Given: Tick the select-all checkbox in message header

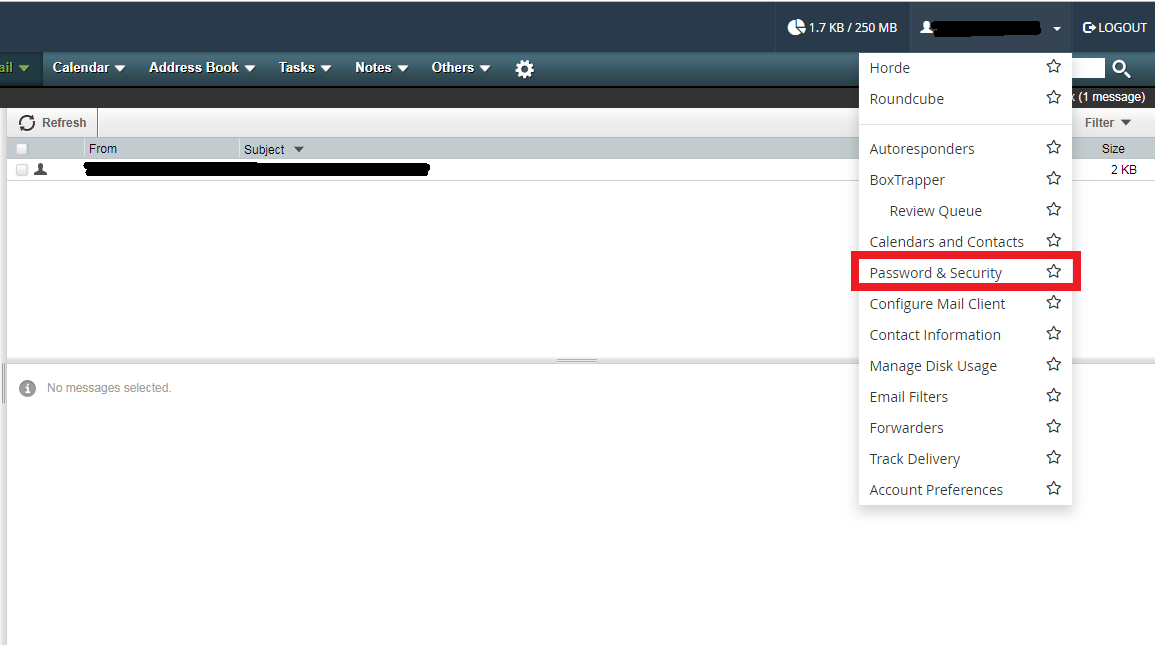Looking at the screenshot, I should click(x=22, y=149).
